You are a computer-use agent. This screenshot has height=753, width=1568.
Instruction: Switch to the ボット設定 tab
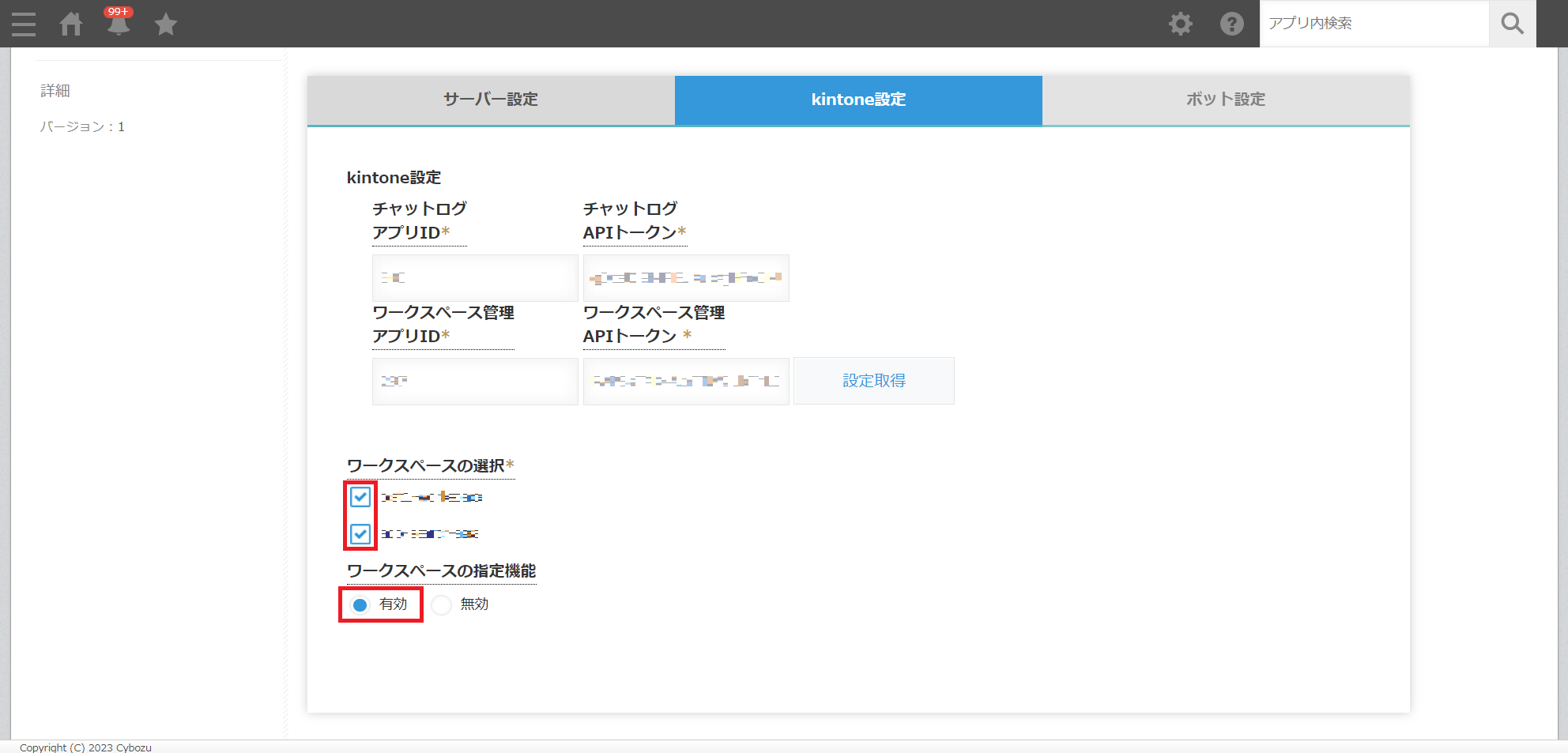[1226, 100]
